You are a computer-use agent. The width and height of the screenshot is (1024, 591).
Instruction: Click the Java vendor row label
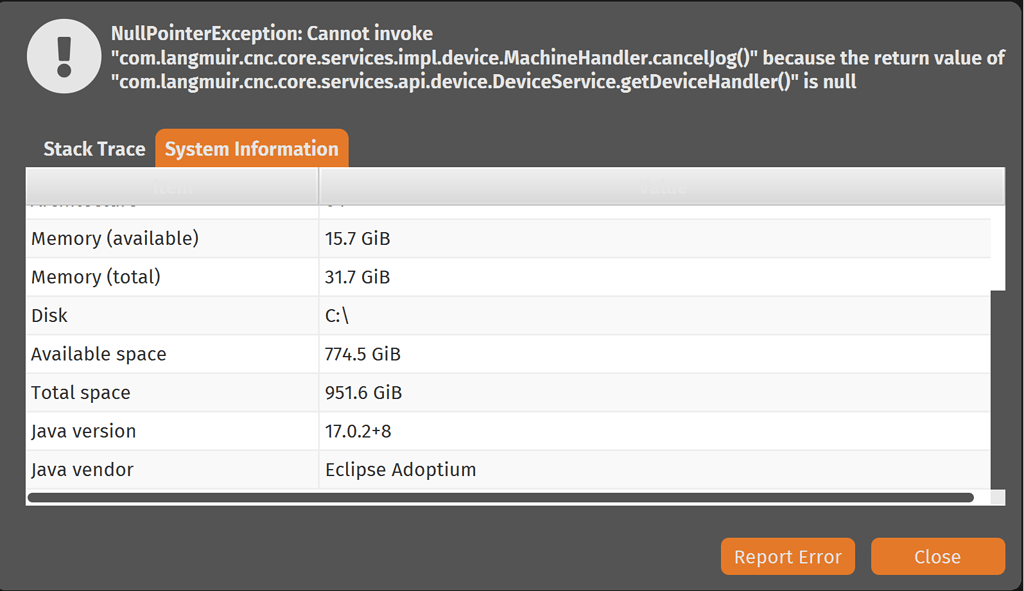point(83,470)
